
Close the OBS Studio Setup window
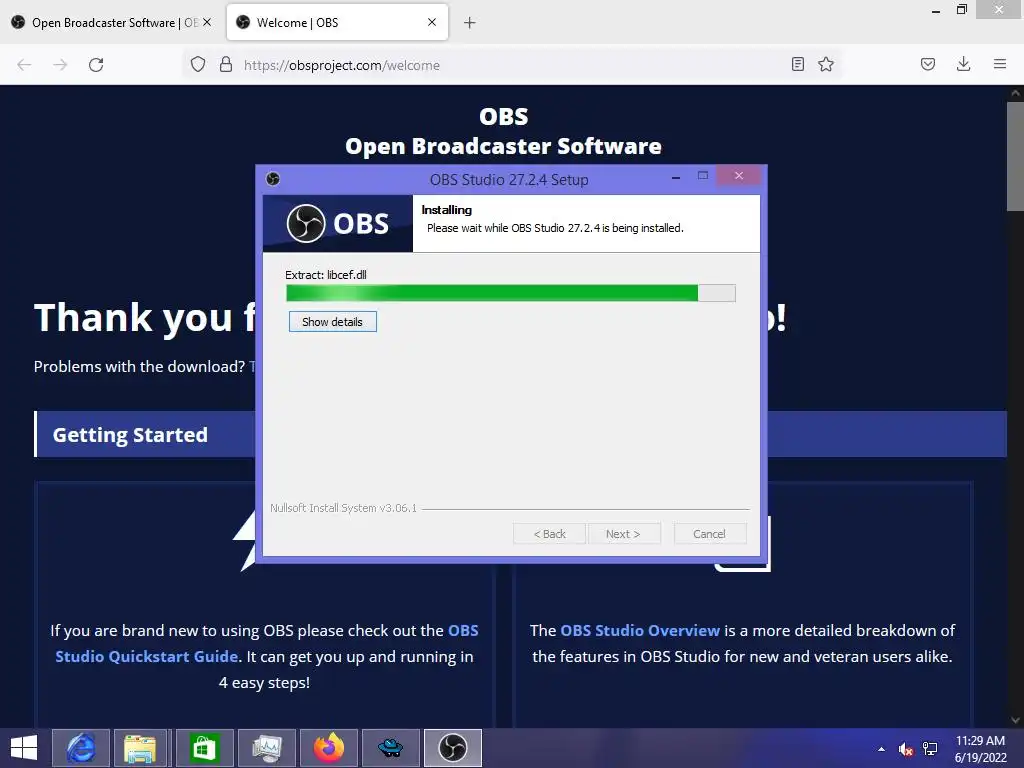coord(739,176)
